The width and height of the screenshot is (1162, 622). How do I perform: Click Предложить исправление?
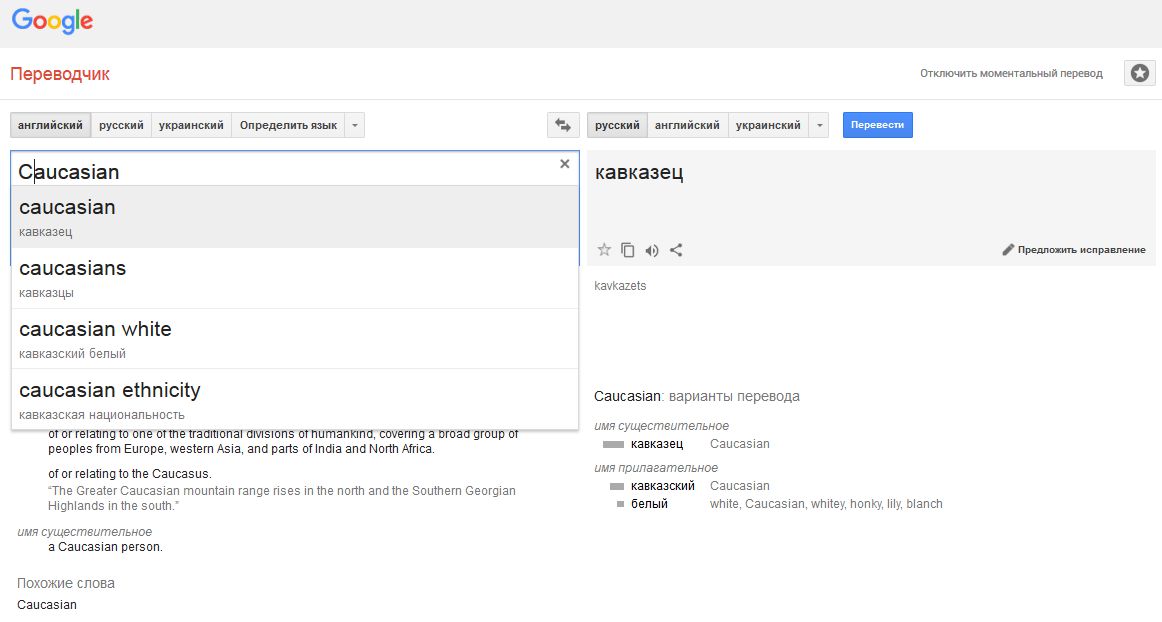[x=1081, y=250]
